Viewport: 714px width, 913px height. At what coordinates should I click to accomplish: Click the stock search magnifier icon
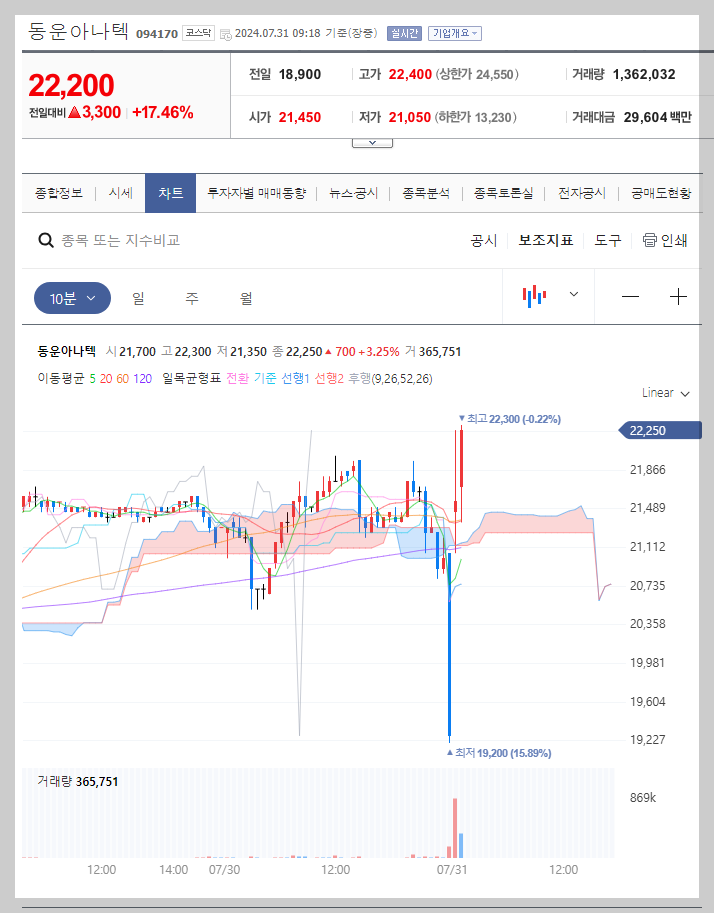click(46, 240)
